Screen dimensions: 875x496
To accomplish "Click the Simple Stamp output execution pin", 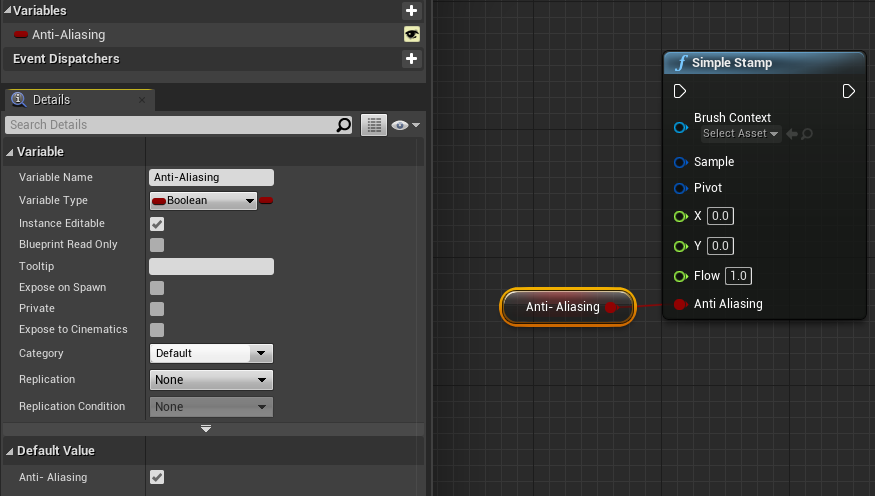I will pyautogui.click(x=848, y=91).
